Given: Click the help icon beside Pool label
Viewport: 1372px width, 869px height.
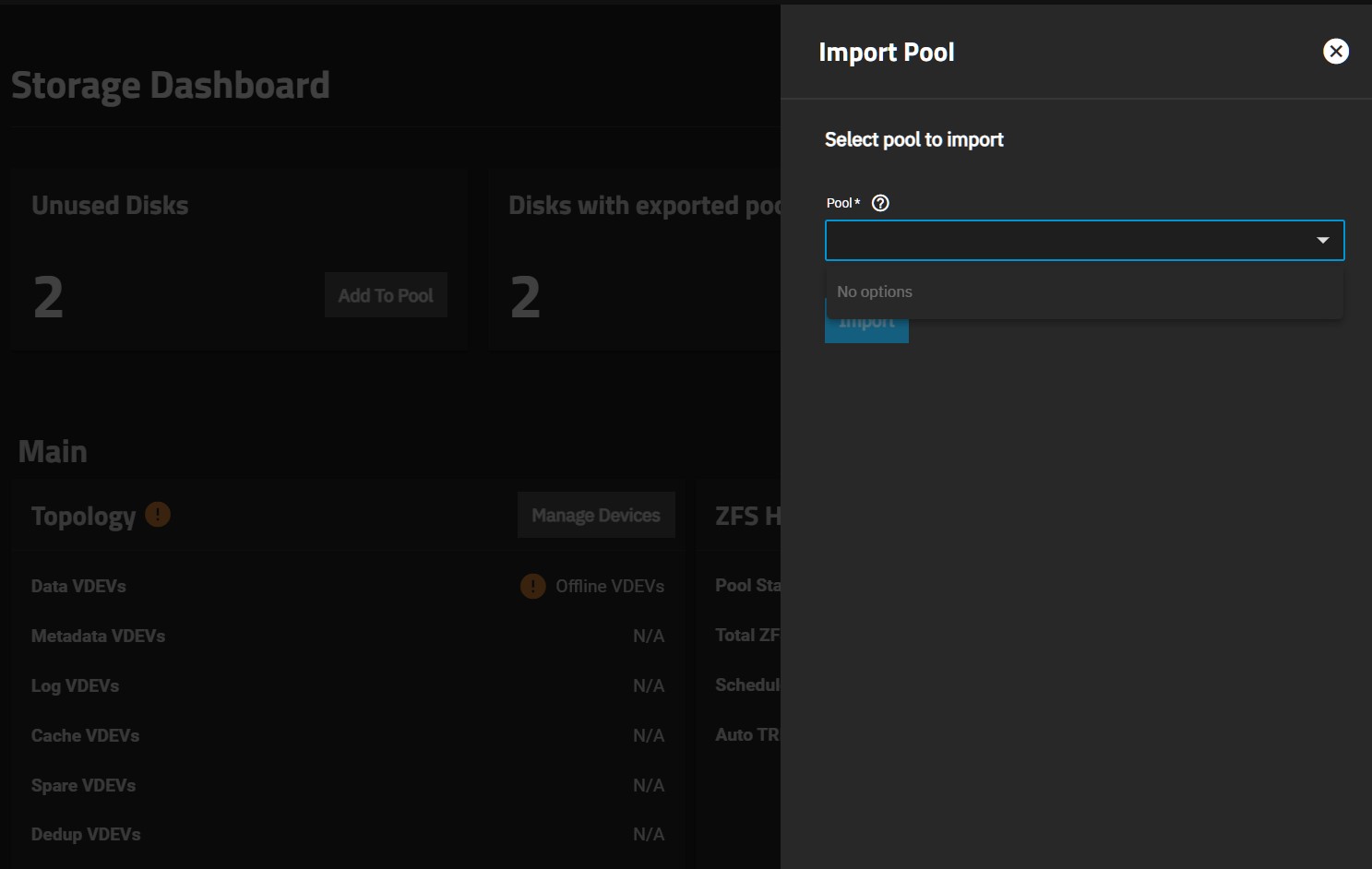Looking at the screenshot, I should point(880,203).
